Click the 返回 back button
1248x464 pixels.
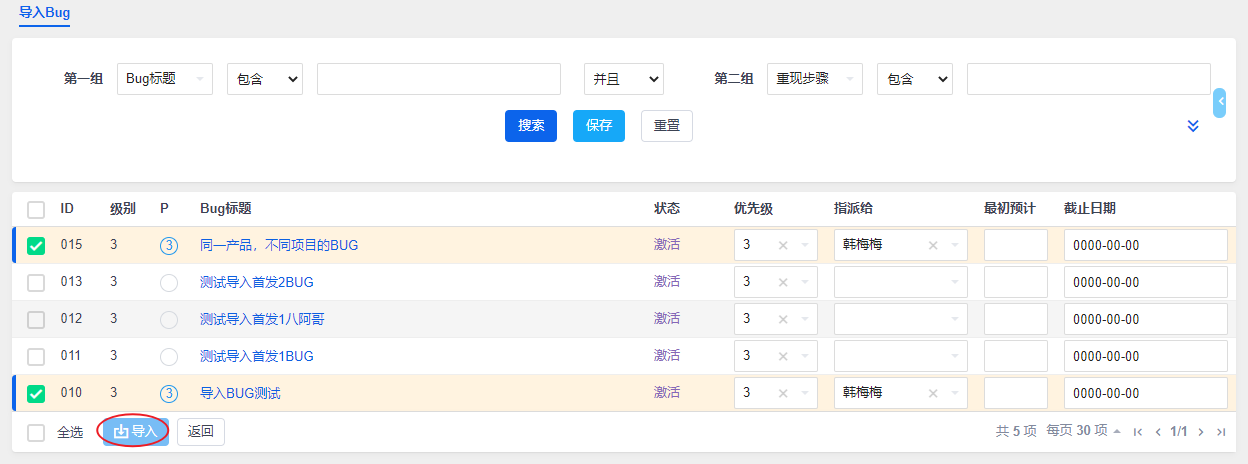click(x=201, y=432)
